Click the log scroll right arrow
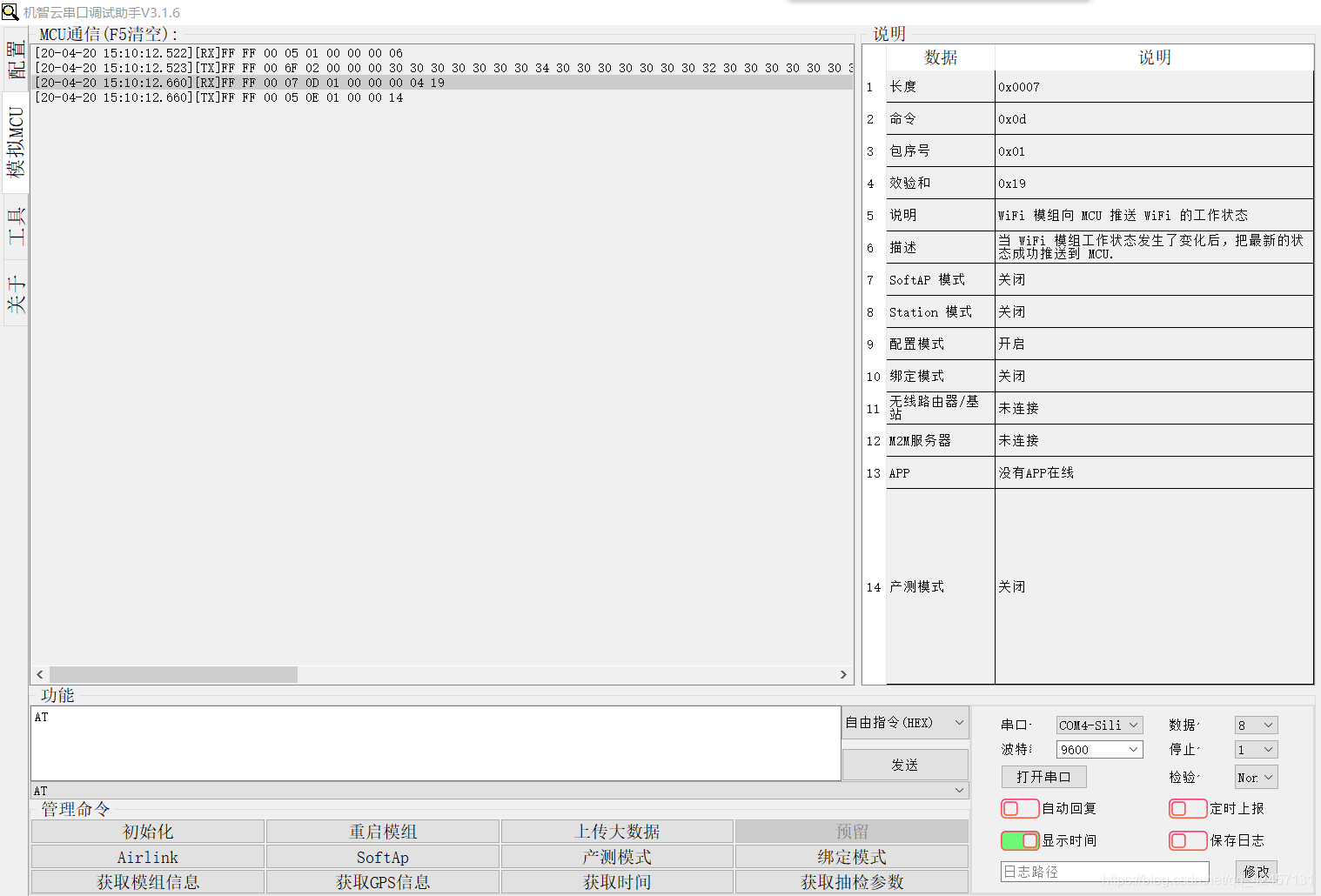1321x896 pixels. 842,674
